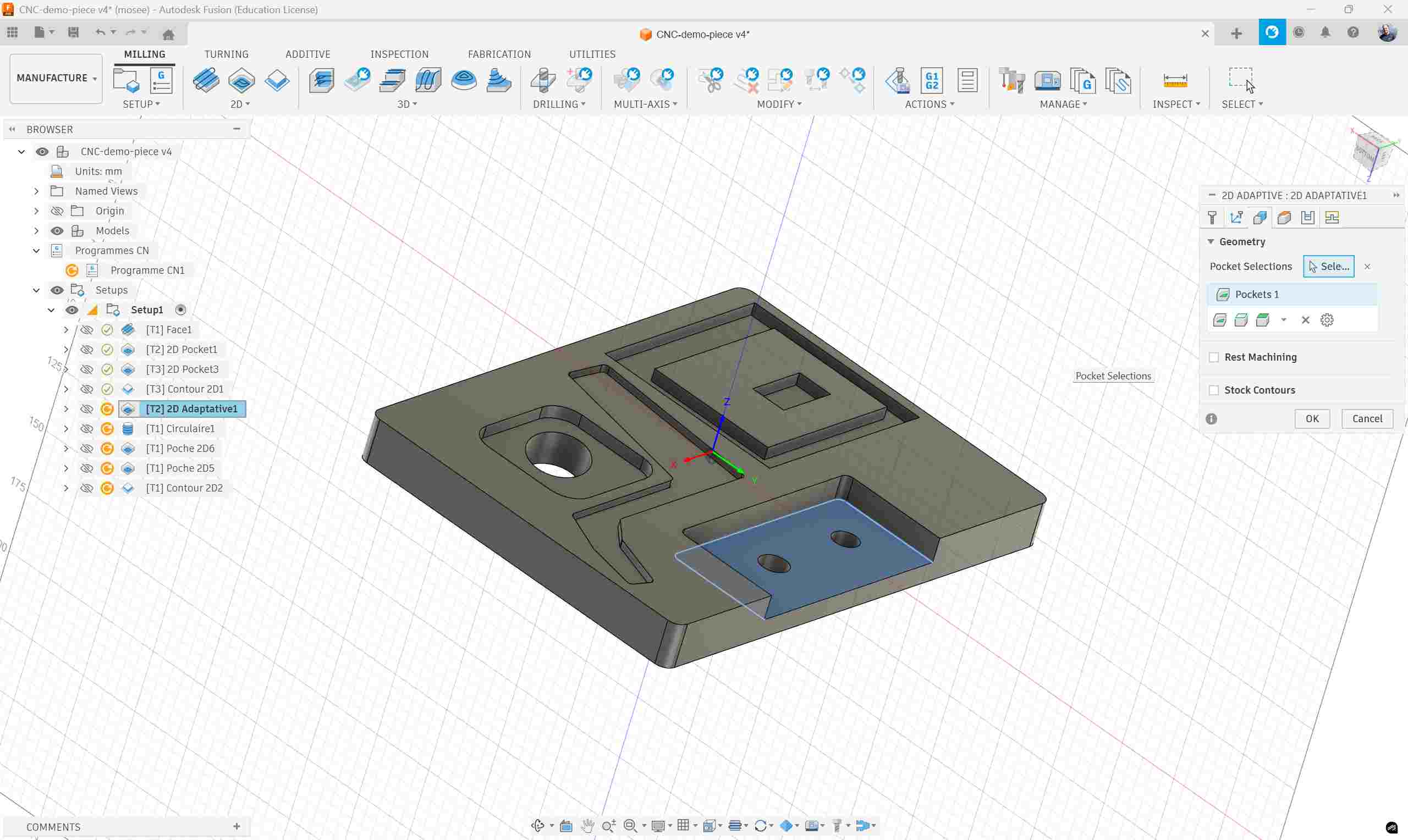Click the gear icon under Pockets 1 selection

click(x=1328, y=319)
